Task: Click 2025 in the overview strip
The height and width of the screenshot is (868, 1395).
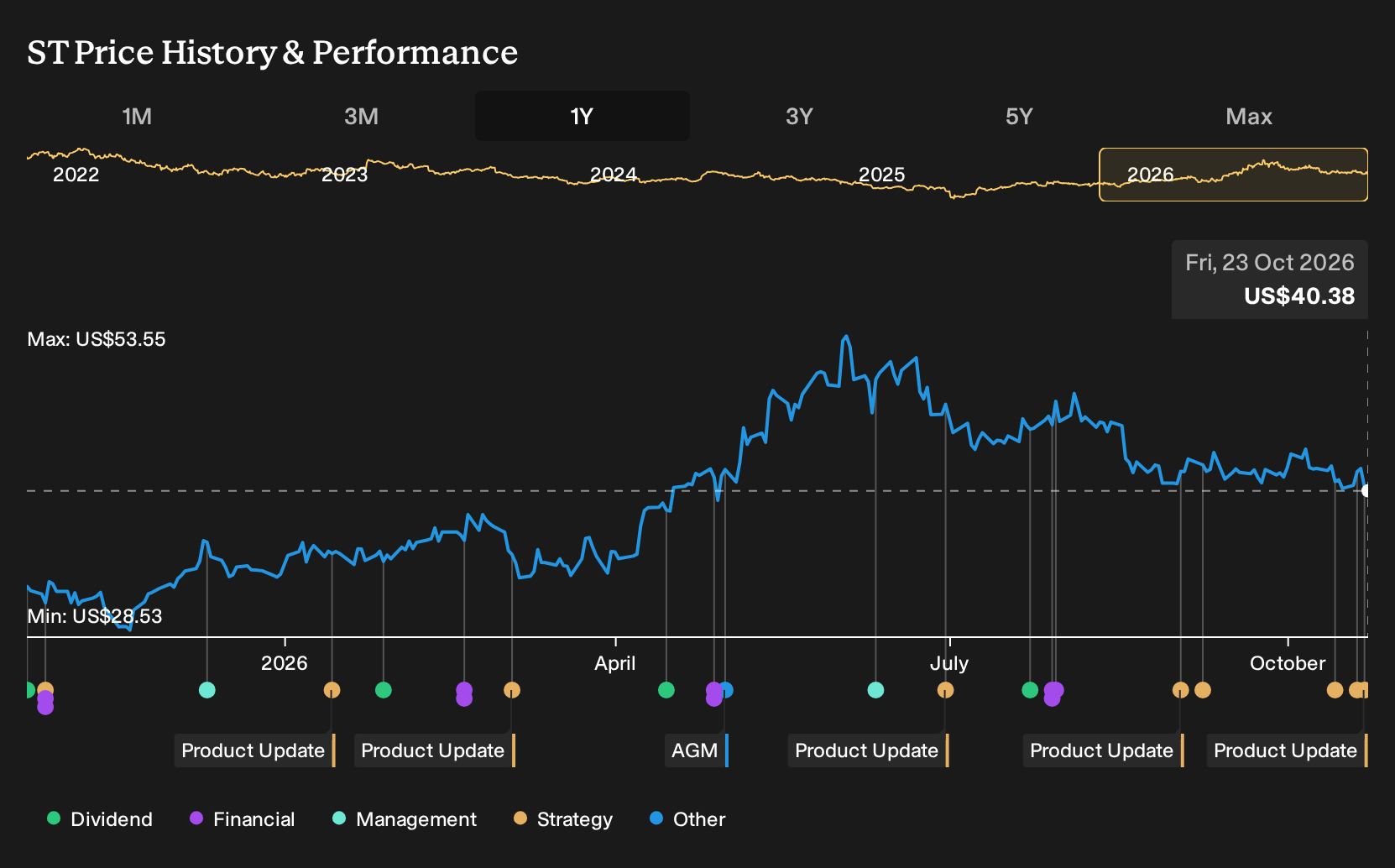Action: pos(882,175)
